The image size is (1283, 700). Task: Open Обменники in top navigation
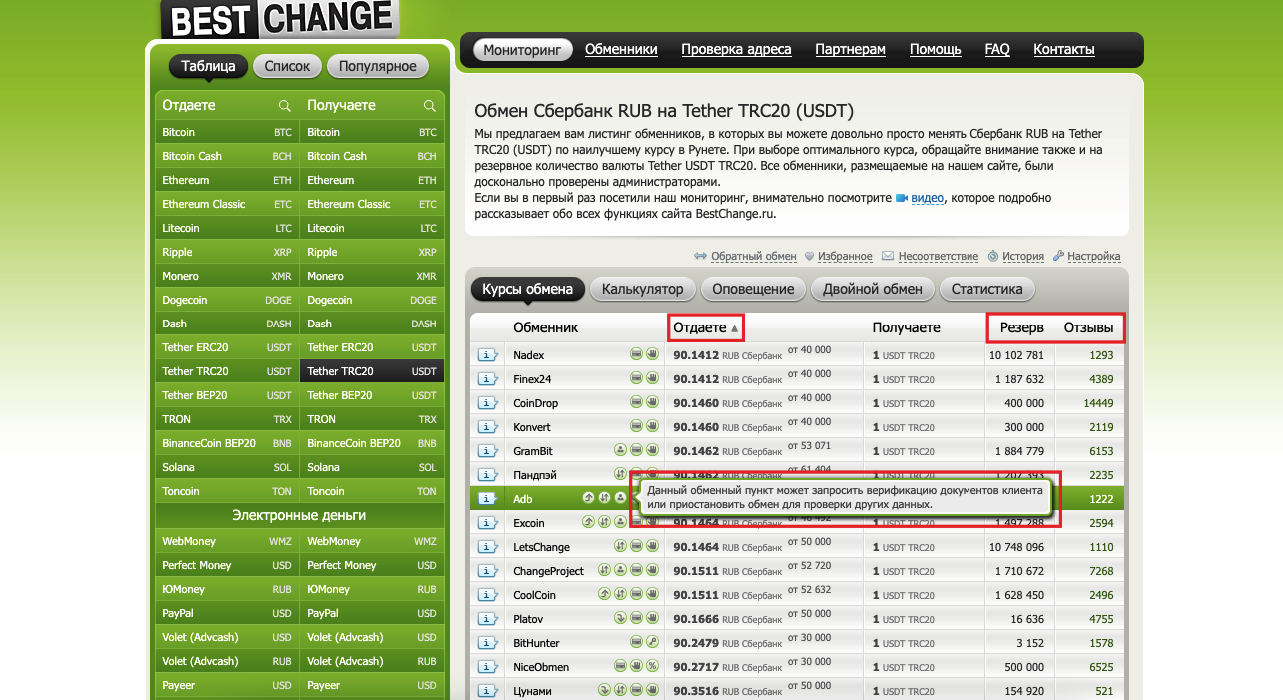621,49
